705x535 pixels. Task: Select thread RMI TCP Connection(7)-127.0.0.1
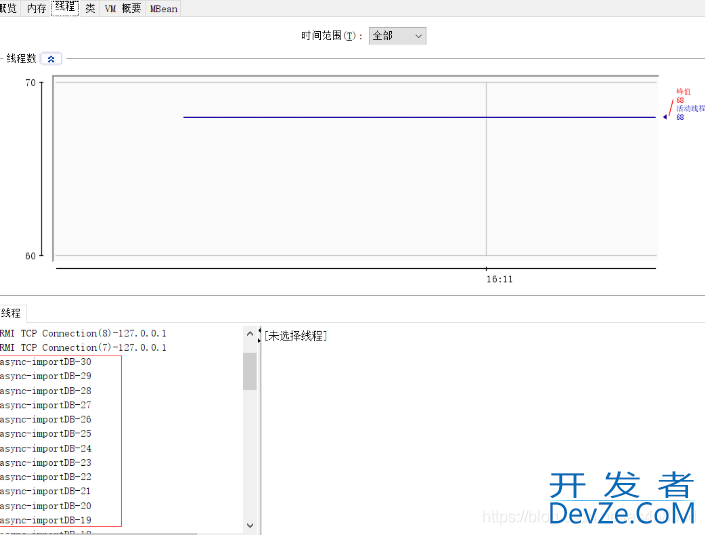click(83, 348)
